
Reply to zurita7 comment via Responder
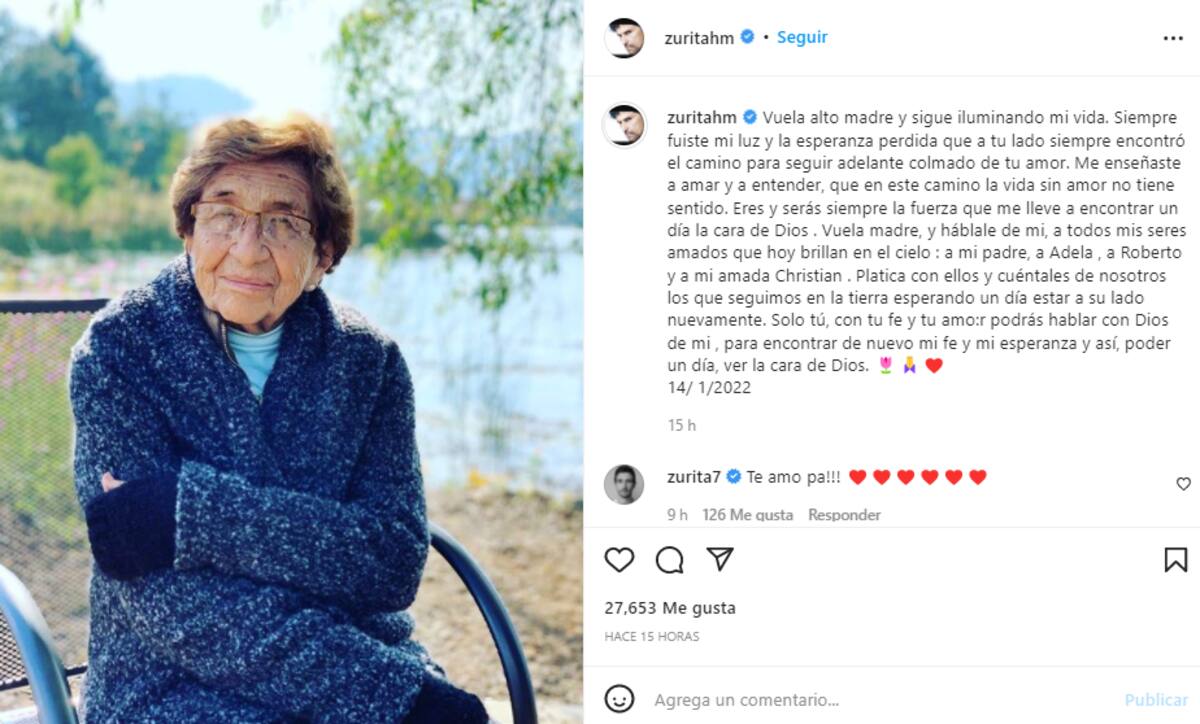point(844,515)
